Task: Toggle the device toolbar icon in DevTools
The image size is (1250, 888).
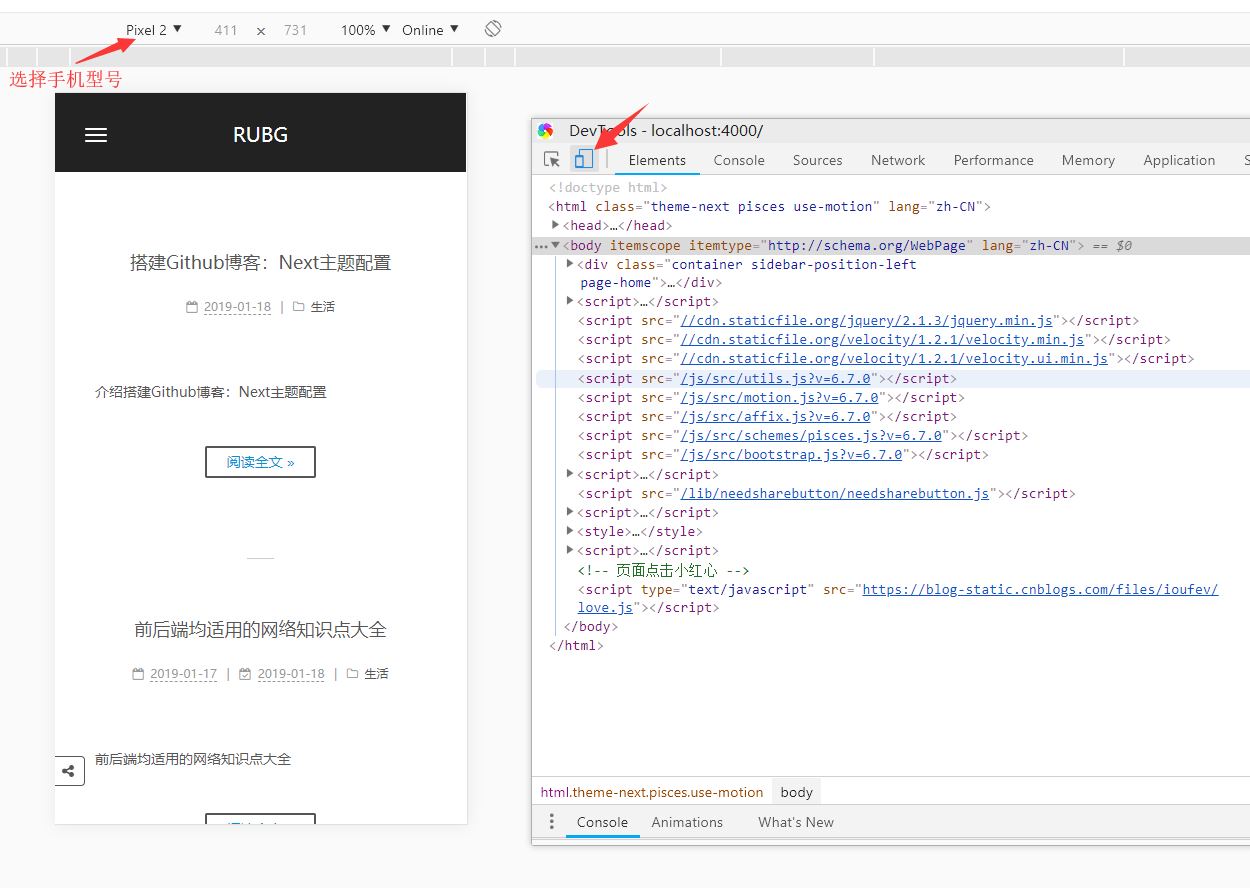Action: coord(584,159)
